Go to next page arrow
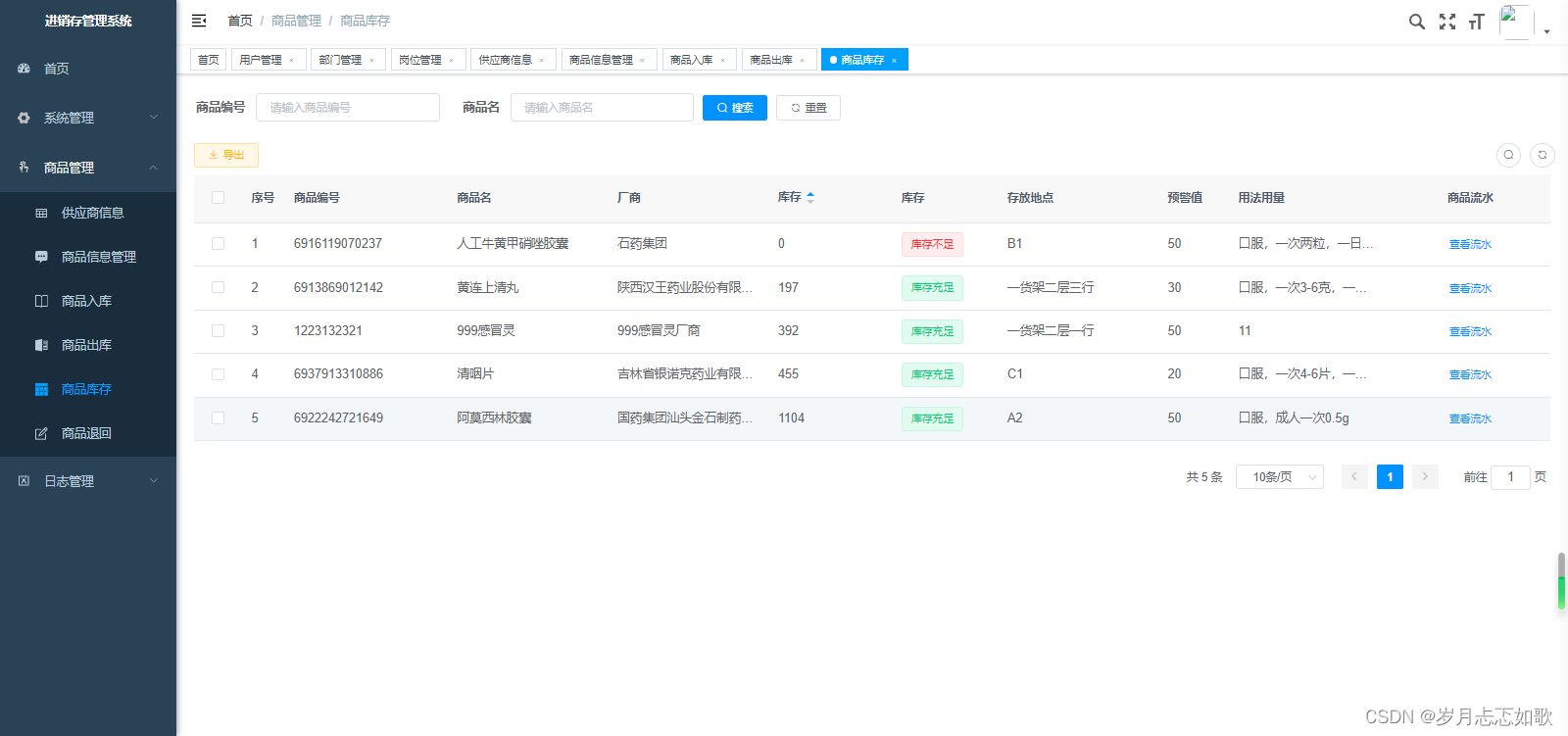The width and height of the screenshot is (1568, 736). coord(1425,477)
